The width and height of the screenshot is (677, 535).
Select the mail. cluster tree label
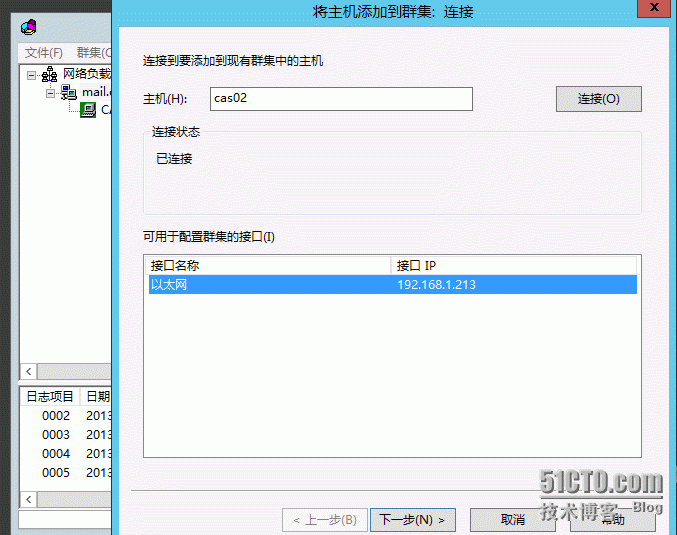point(97,92)
